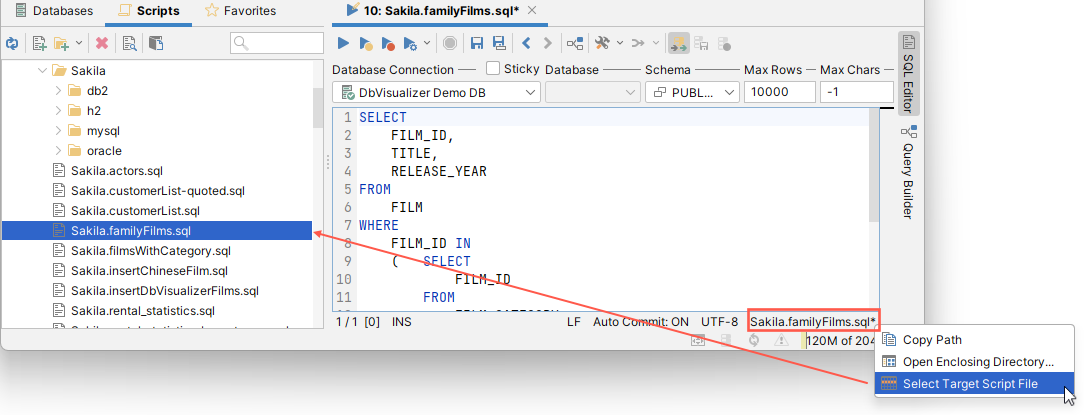Screen dimensions: 1084x415
Task: Click the Stop execution circle icon
Action: click(450, 43)
